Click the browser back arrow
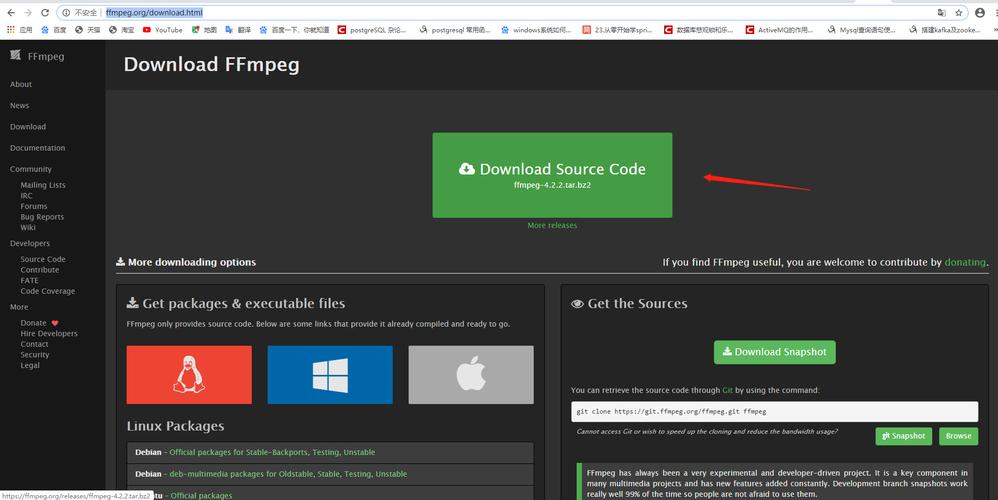 11,13
